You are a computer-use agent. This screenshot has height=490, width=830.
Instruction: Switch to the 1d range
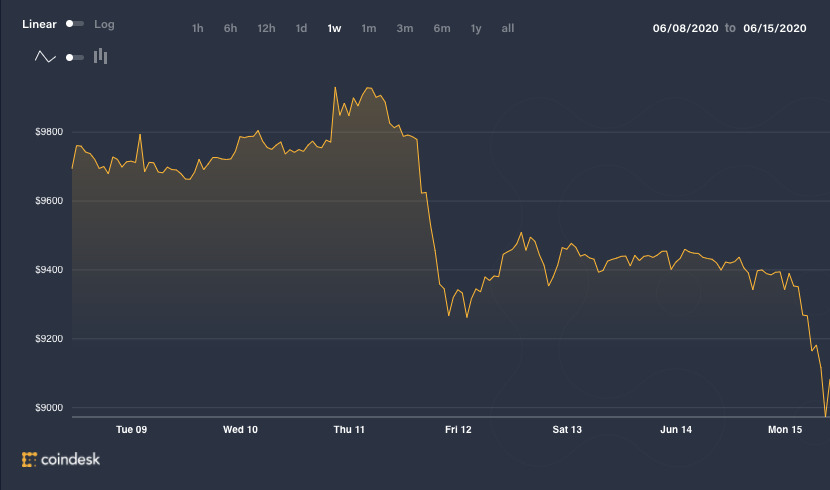point(301,29)
